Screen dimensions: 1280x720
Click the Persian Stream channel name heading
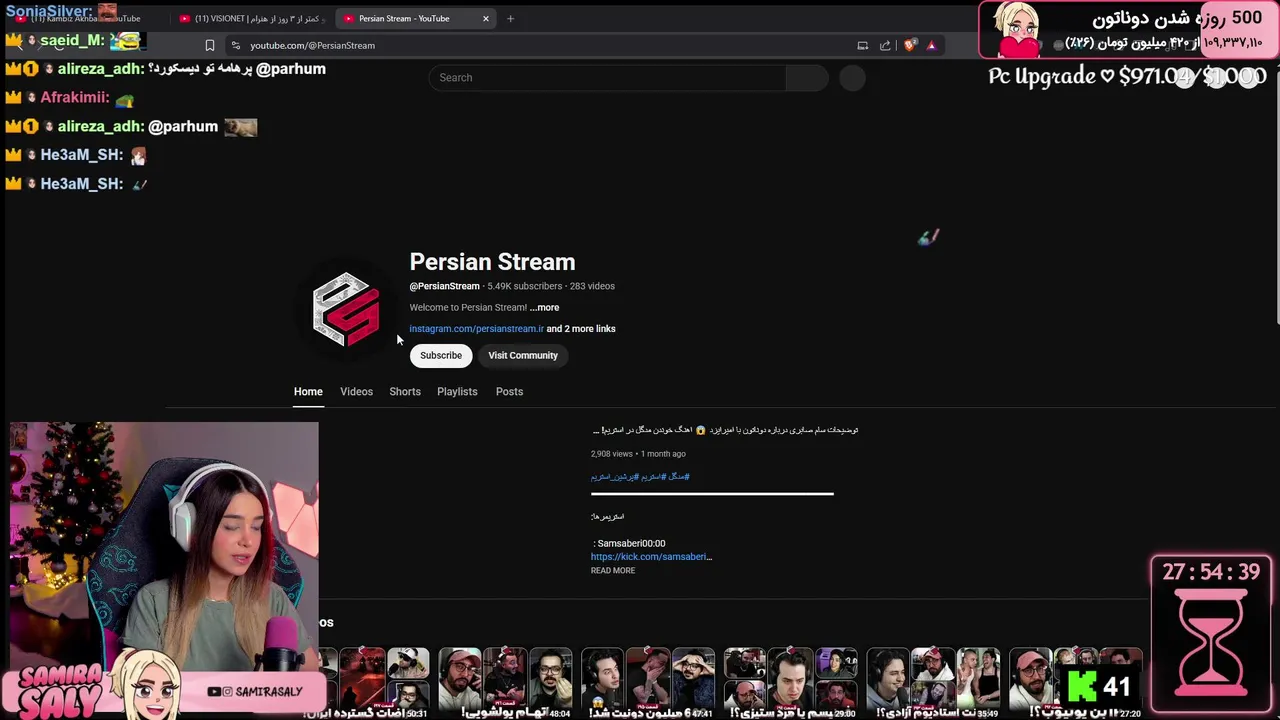click(492, 262)
